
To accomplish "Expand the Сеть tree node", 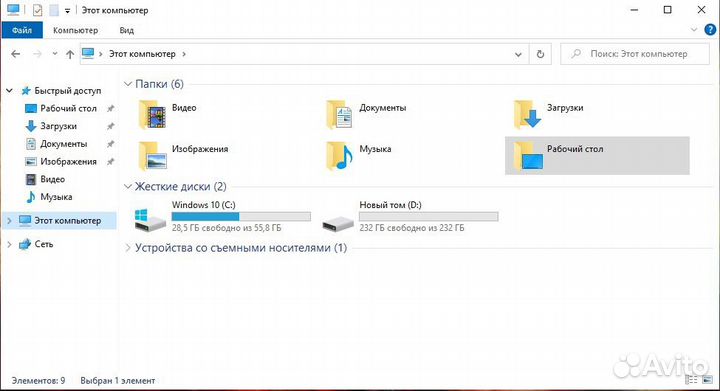I will (9, 244).
